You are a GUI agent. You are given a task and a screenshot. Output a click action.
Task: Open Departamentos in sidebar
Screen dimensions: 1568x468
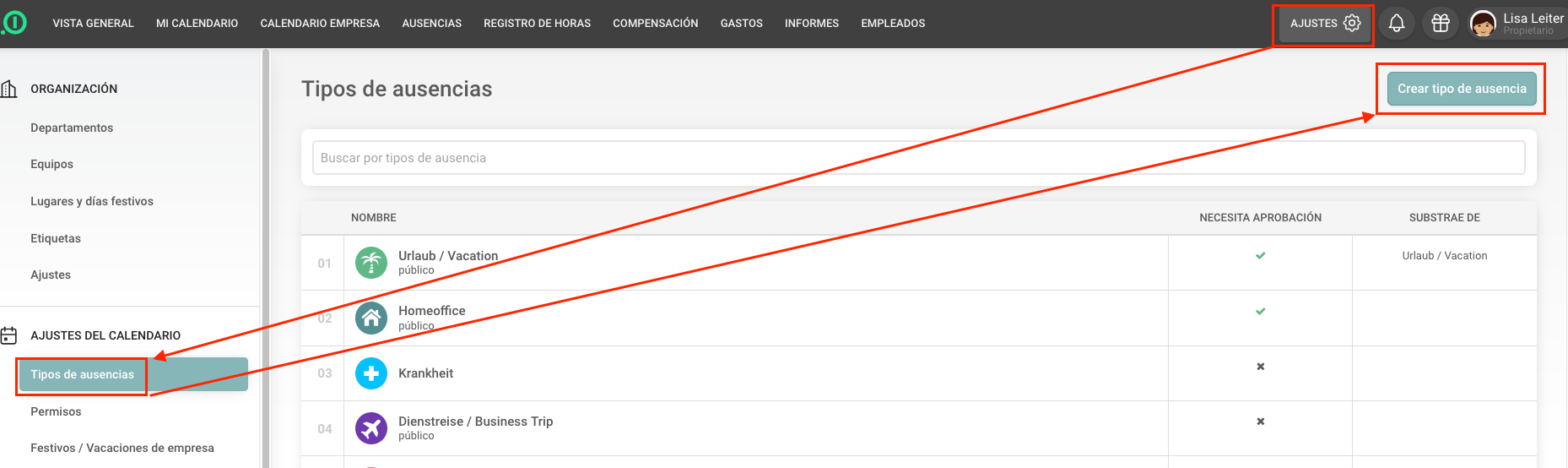[x=72, y=128]
